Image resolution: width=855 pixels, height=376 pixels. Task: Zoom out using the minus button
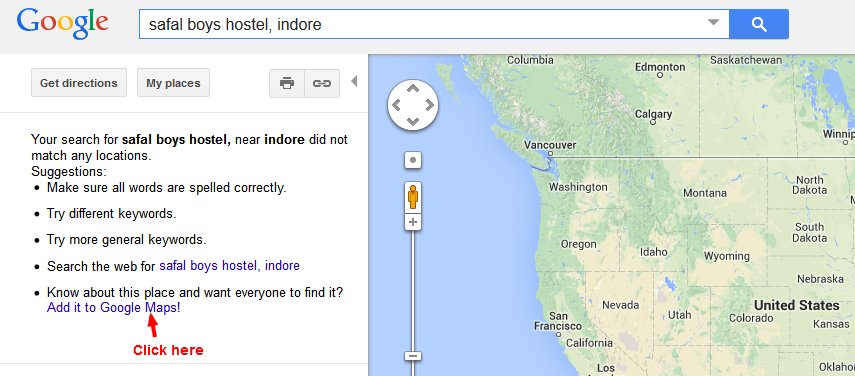(413, 356)
